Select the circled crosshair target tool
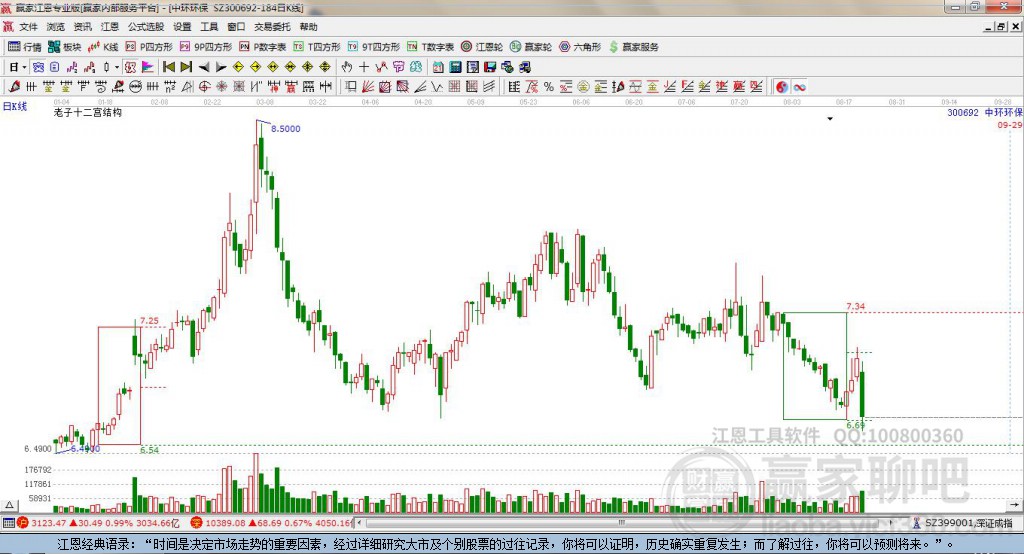 (204, 87)
